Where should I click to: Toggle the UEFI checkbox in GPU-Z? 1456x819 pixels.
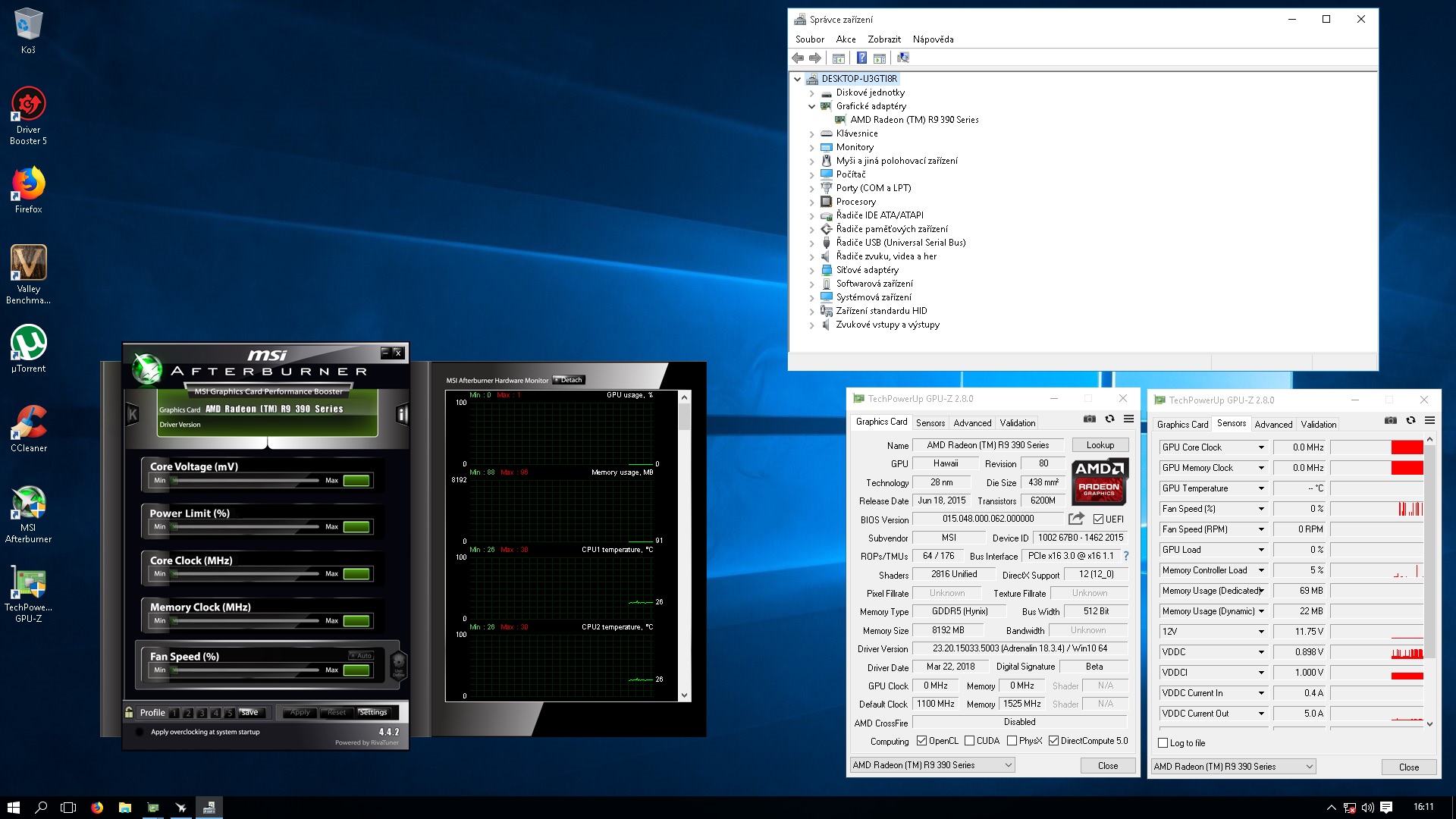(x=1098, y=519)
